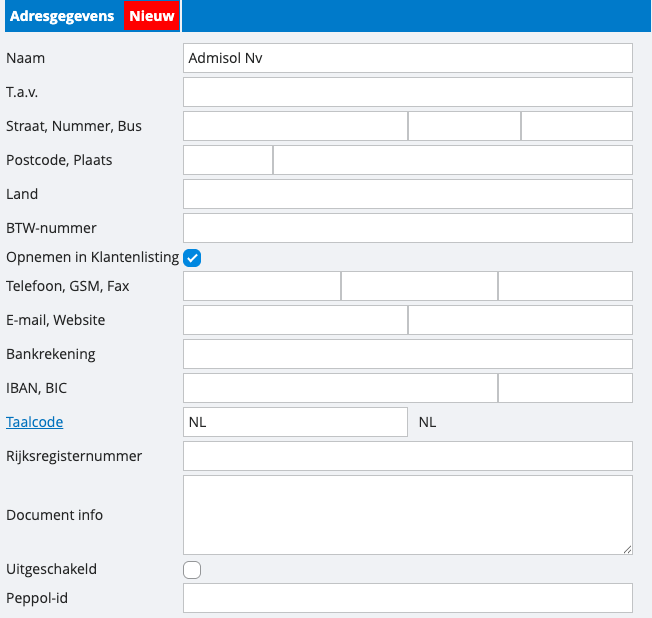The image size is (652, 618).
Task: Click the red Nieuw label
Action: [151, 16]
